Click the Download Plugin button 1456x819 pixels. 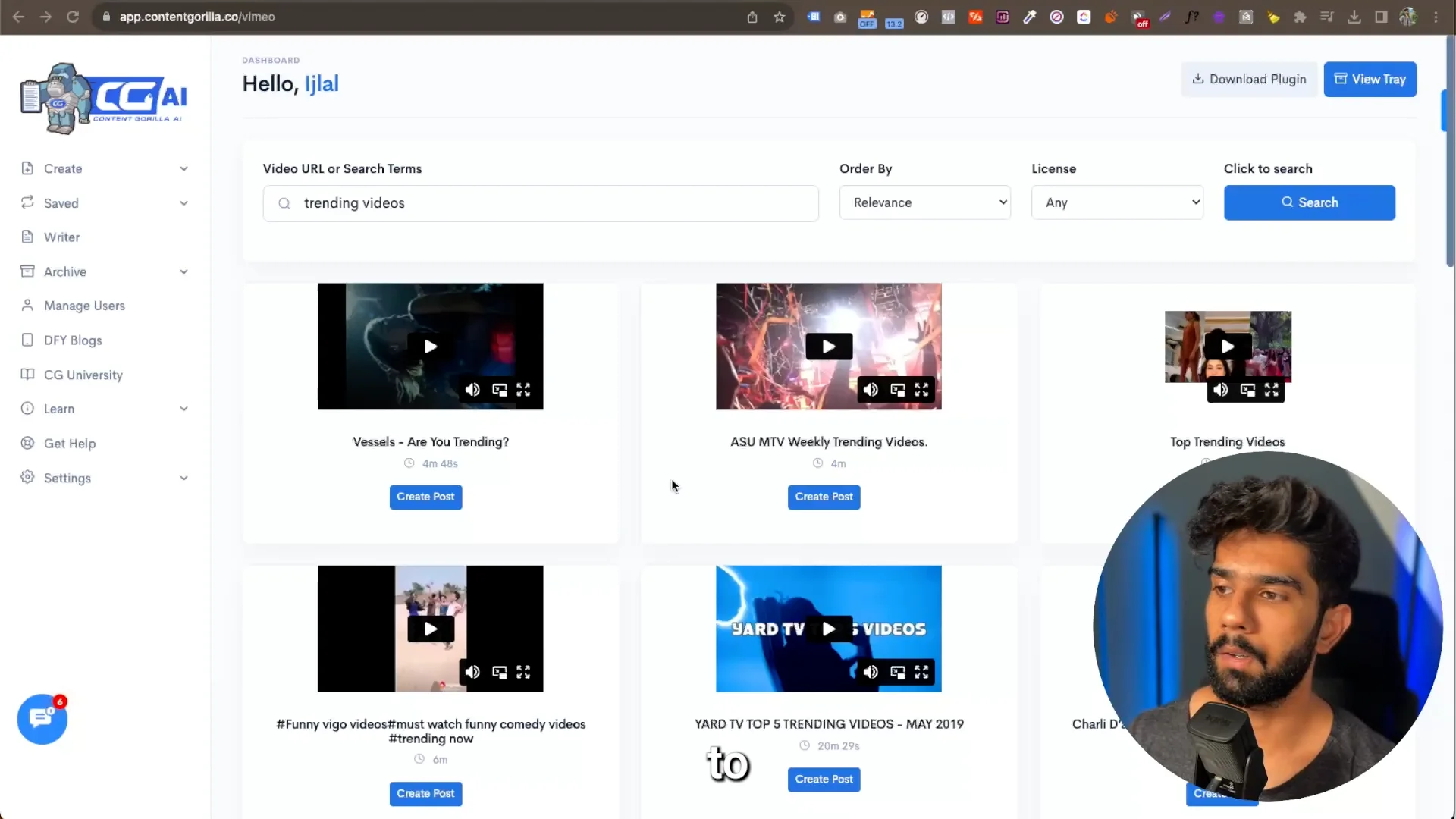(x=1249, y=79)
